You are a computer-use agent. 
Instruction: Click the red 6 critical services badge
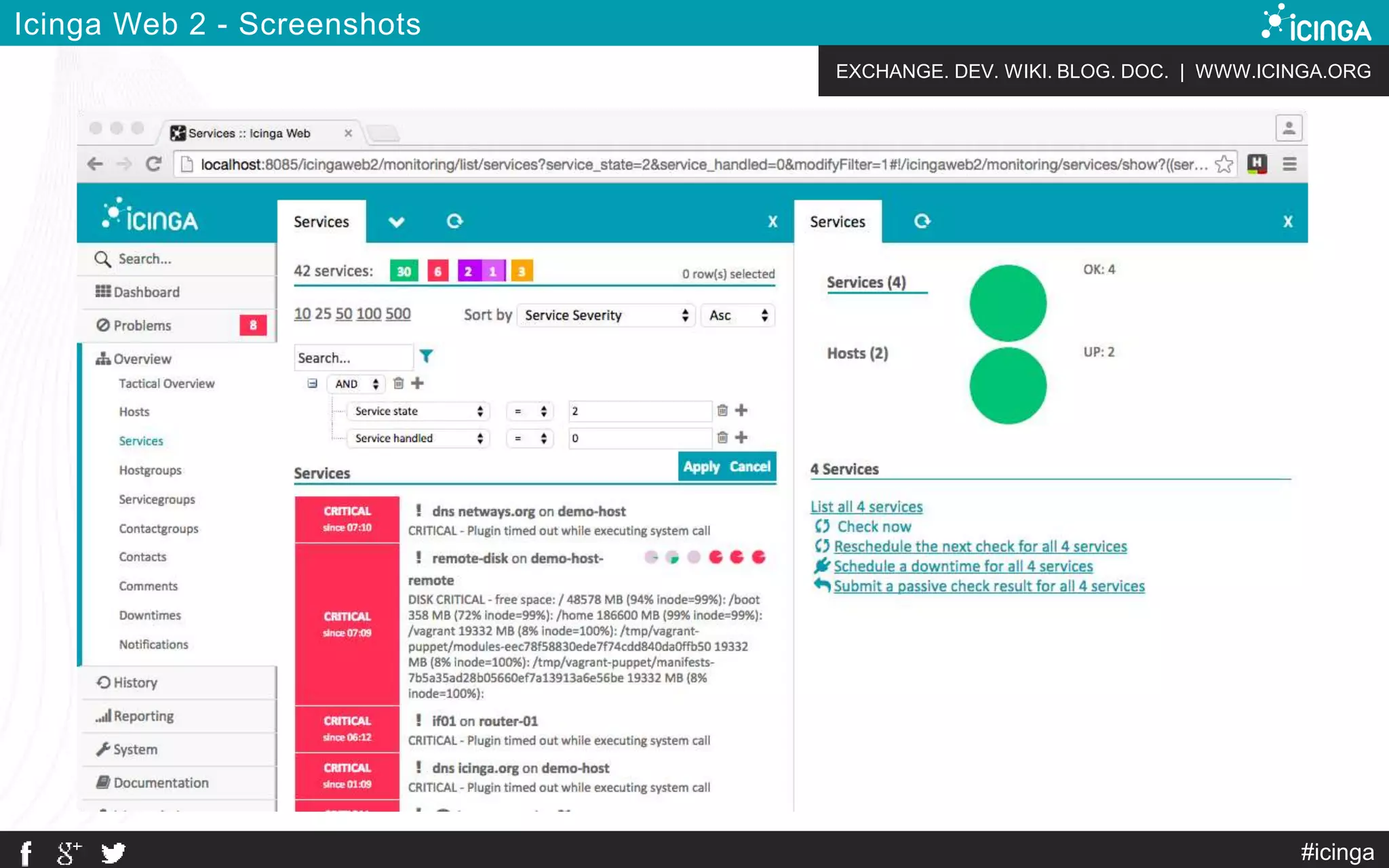click(438, 271)
